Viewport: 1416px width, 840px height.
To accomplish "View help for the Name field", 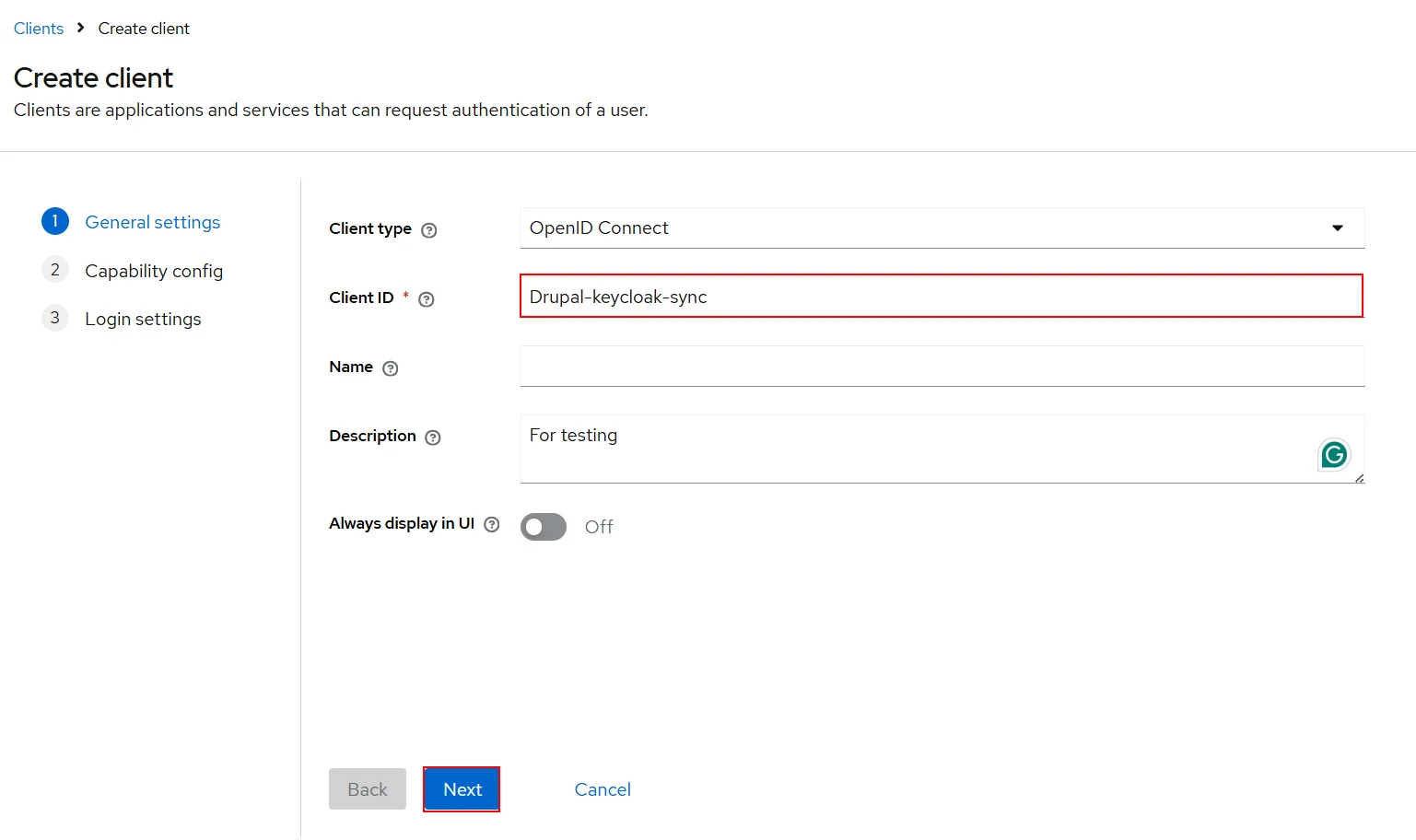I will [390, 367].
